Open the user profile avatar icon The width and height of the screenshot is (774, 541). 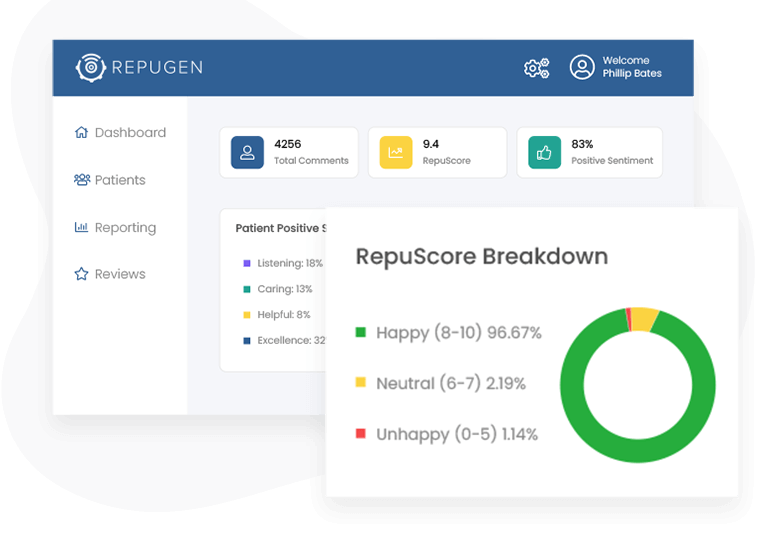(x=582, y=67)
